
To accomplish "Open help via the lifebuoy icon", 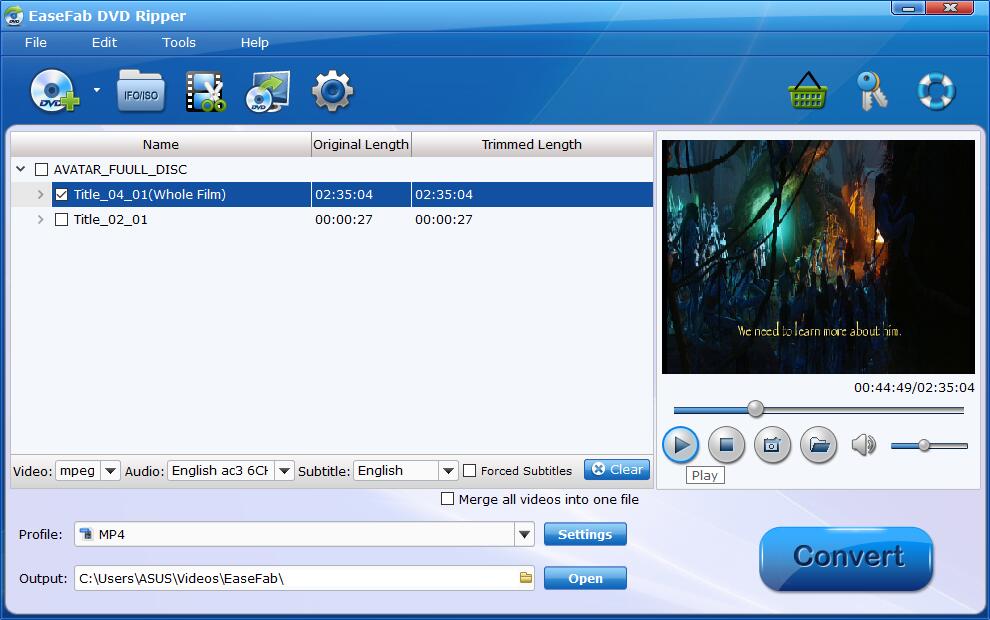I will click(x=936, y=92).
